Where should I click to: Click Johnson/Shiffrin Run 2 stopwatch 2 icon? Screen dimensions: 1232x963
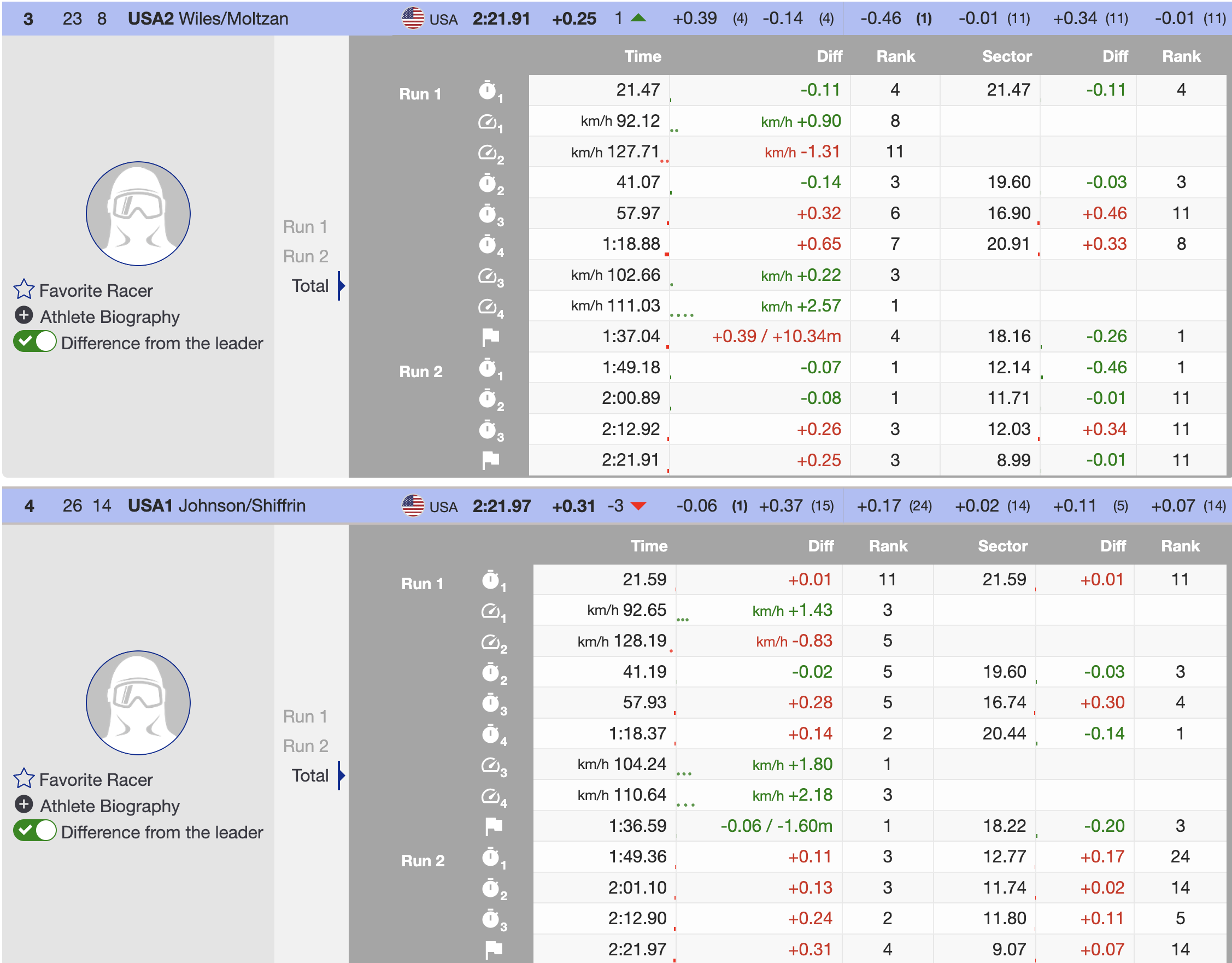pyautogui.click(x=491, y=888)
